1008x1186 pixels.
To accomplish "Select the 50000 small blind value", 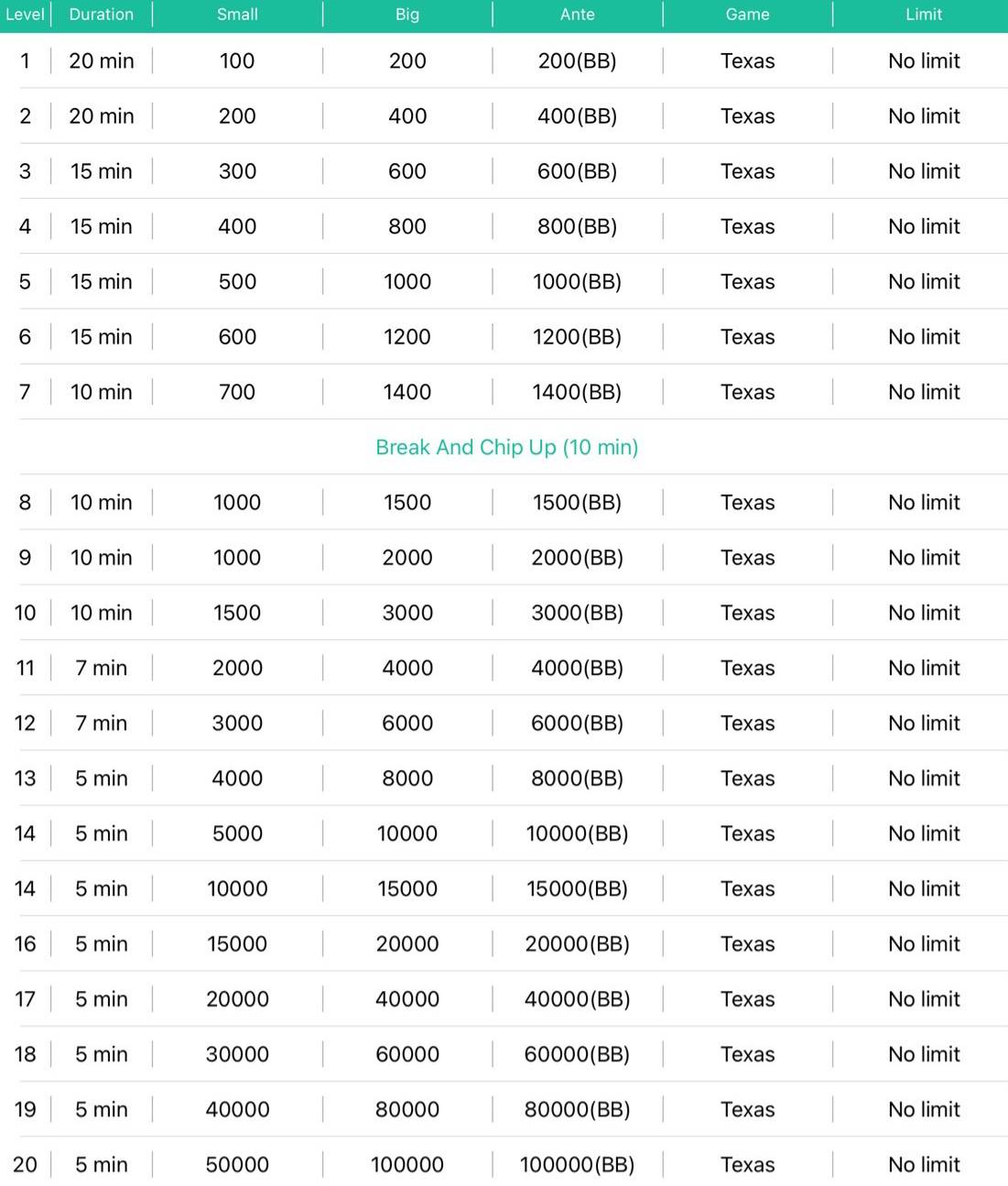I will (237, 1165).
